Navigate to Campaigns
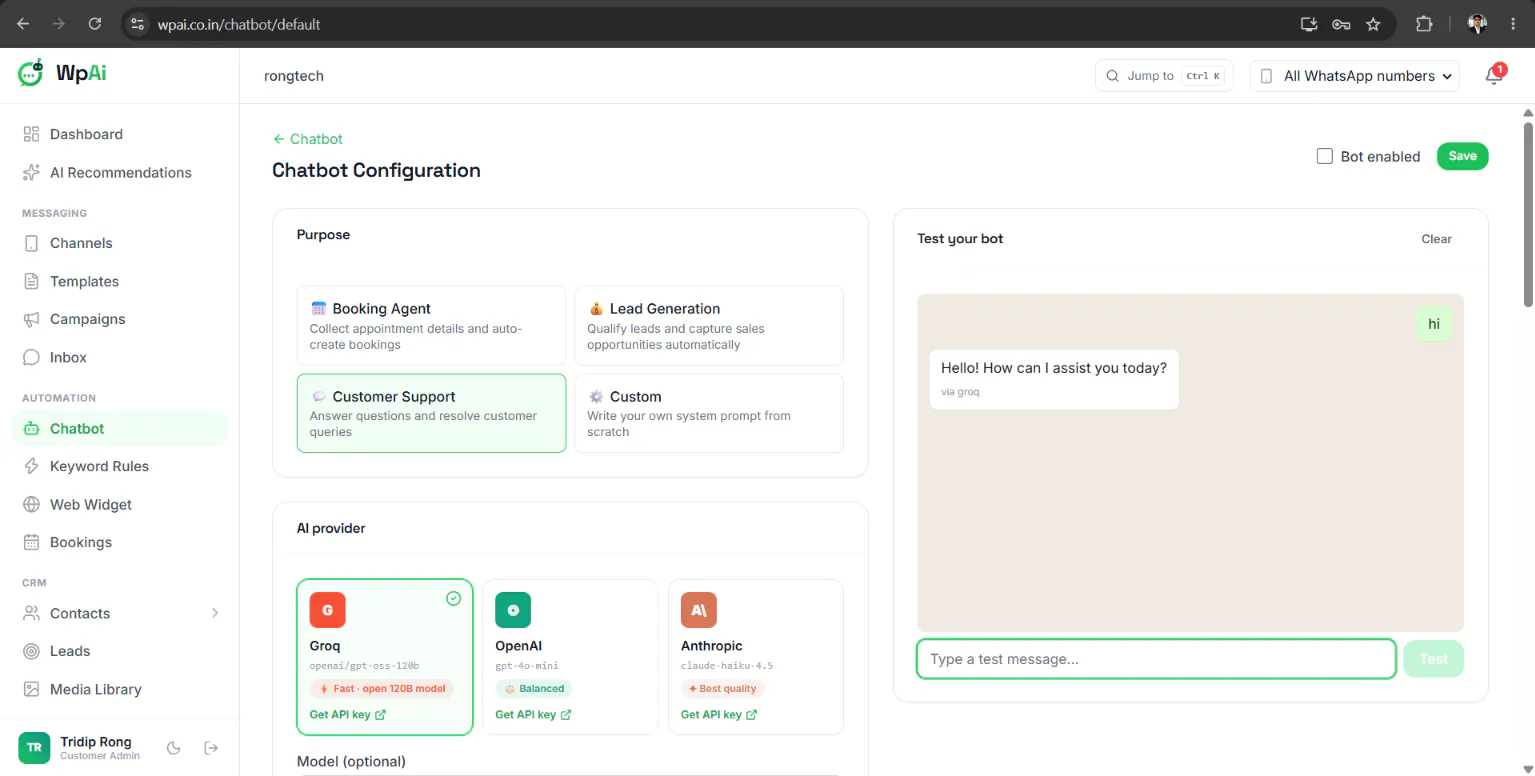This screenshot has height=776, width=1535. point(120,319)
